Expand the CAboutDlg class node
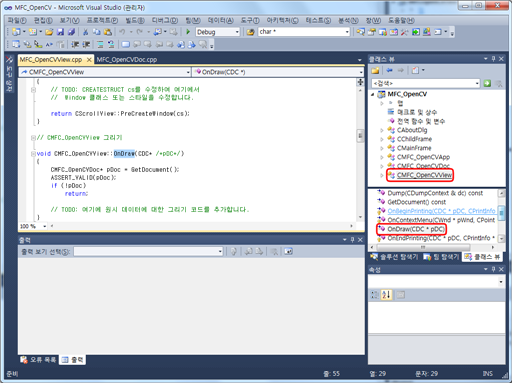 point(382,130)
